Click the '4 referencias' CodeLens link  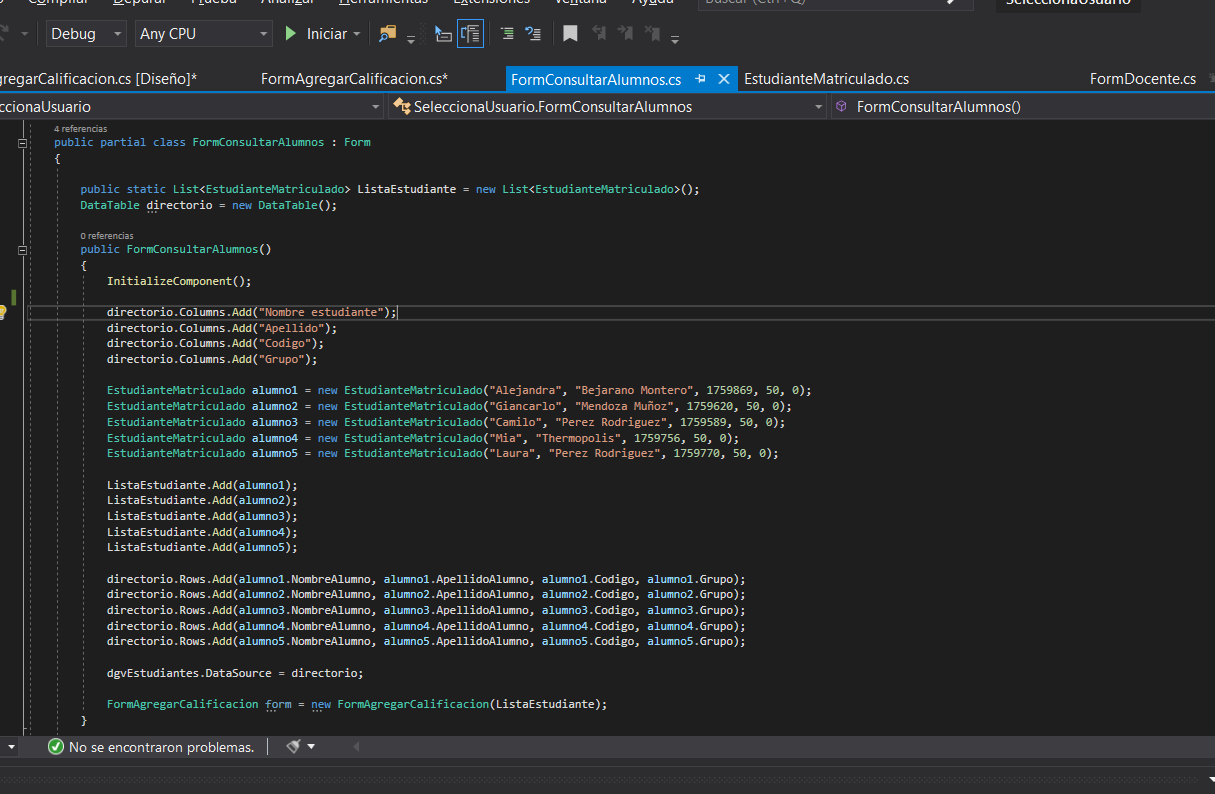click(x=80, y=129)
